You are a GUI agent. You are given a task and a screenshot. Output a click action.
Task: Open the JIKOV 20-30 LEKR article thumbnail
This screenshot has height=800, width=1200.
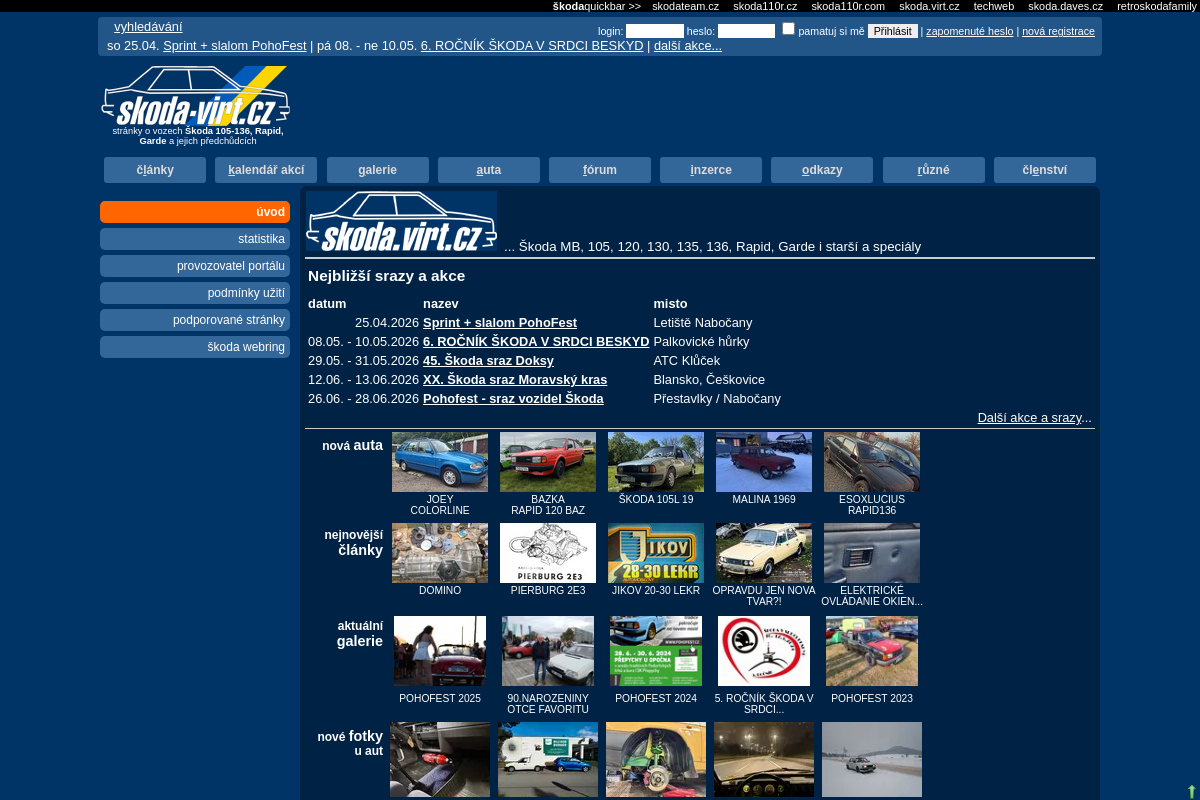656,553
